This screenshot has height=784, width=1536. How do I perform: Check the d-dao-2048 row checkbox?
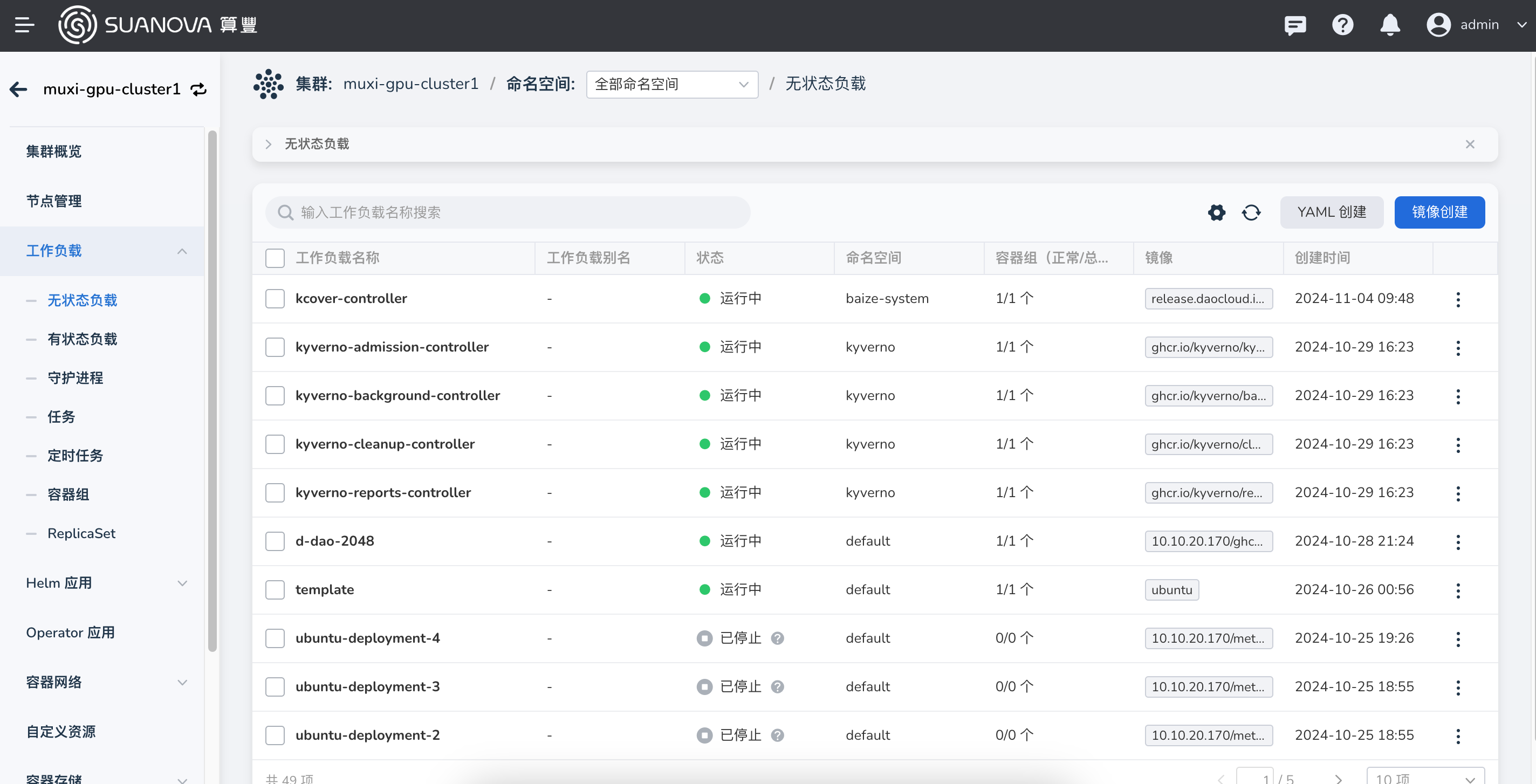[275, 541]
